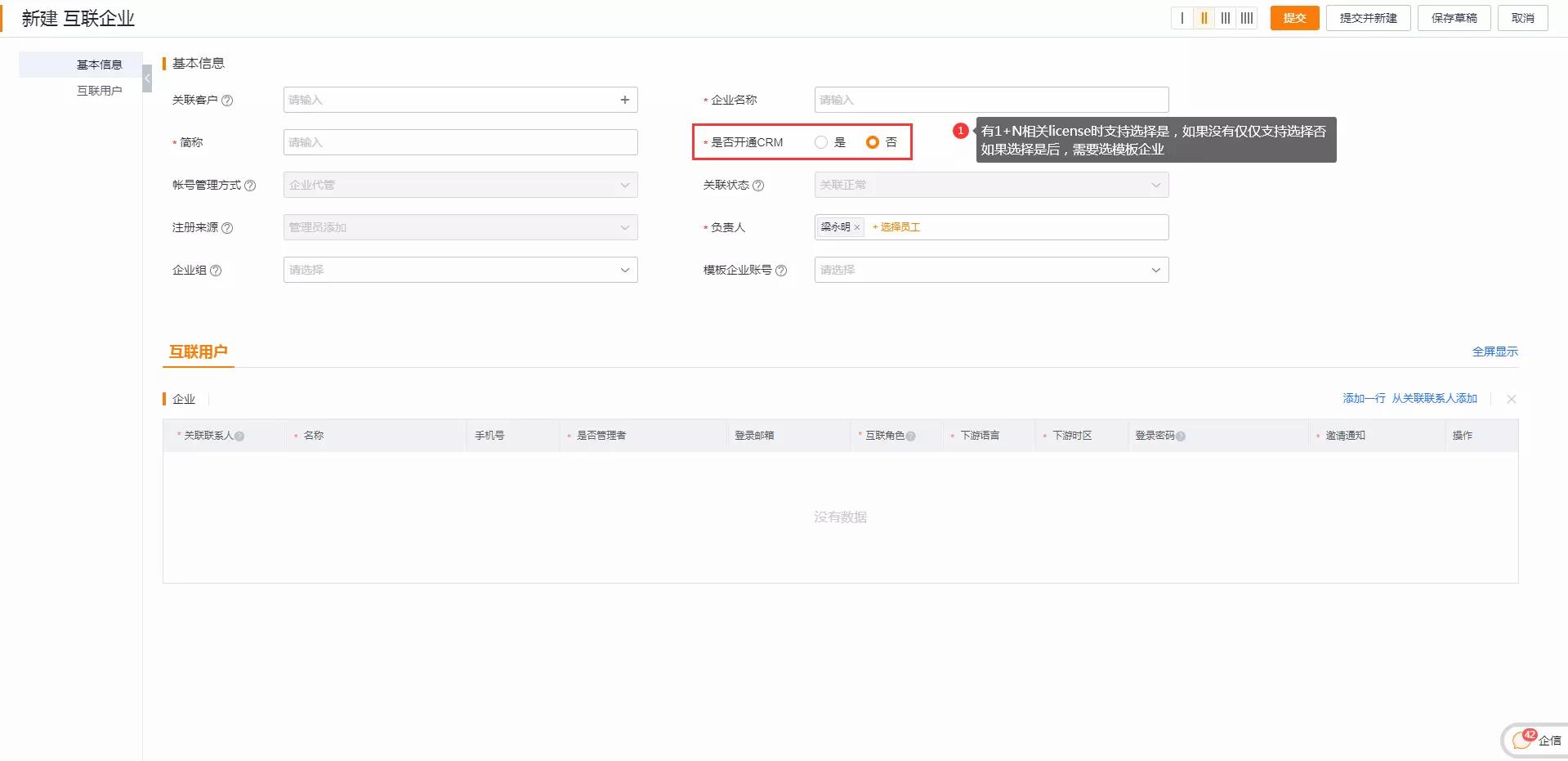Screen dimensions: 1568x761
Task: Open help icon beside 模板企业账号
Action: 781,271
